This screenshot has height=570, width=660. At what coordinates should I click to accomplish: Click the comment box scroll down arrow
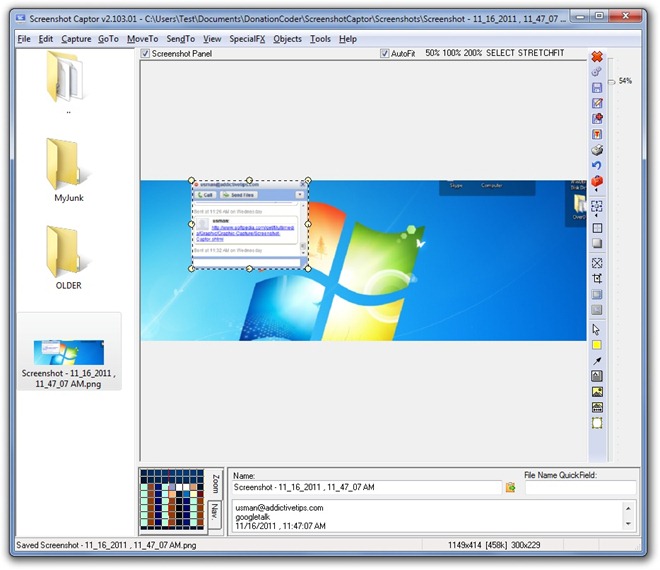(x=628, y=523)
